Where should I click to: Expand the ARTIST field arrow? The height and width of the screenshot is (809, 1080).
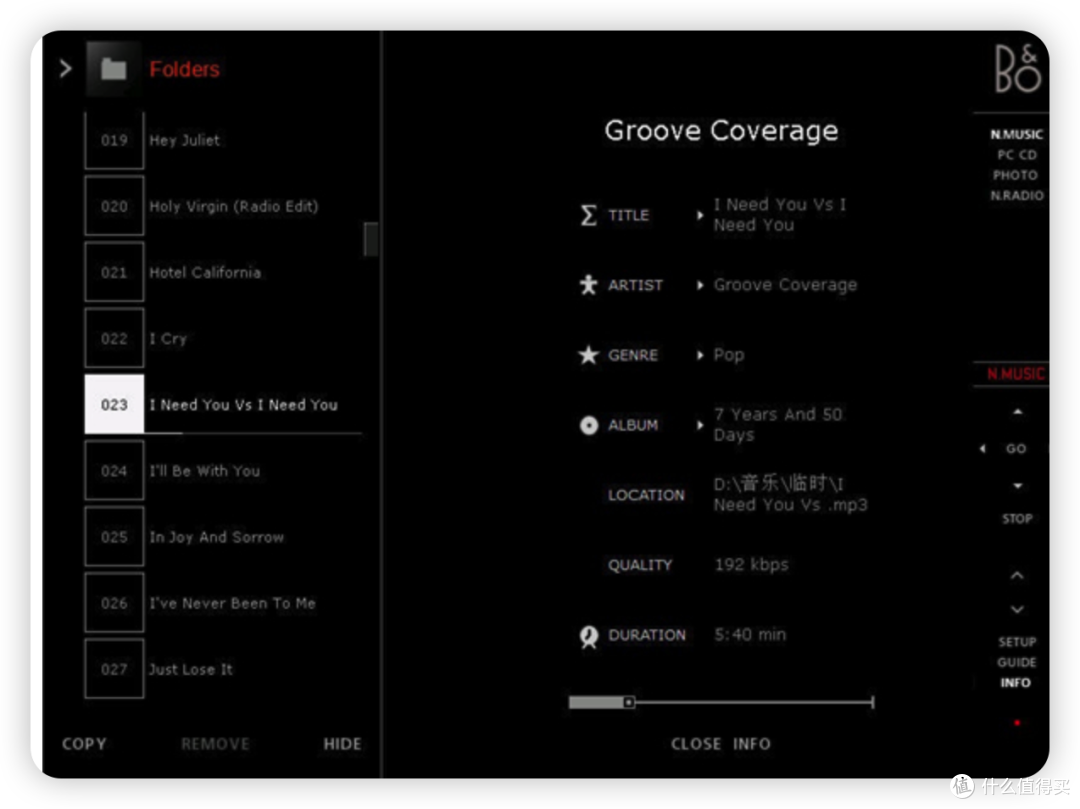point(700,285)
